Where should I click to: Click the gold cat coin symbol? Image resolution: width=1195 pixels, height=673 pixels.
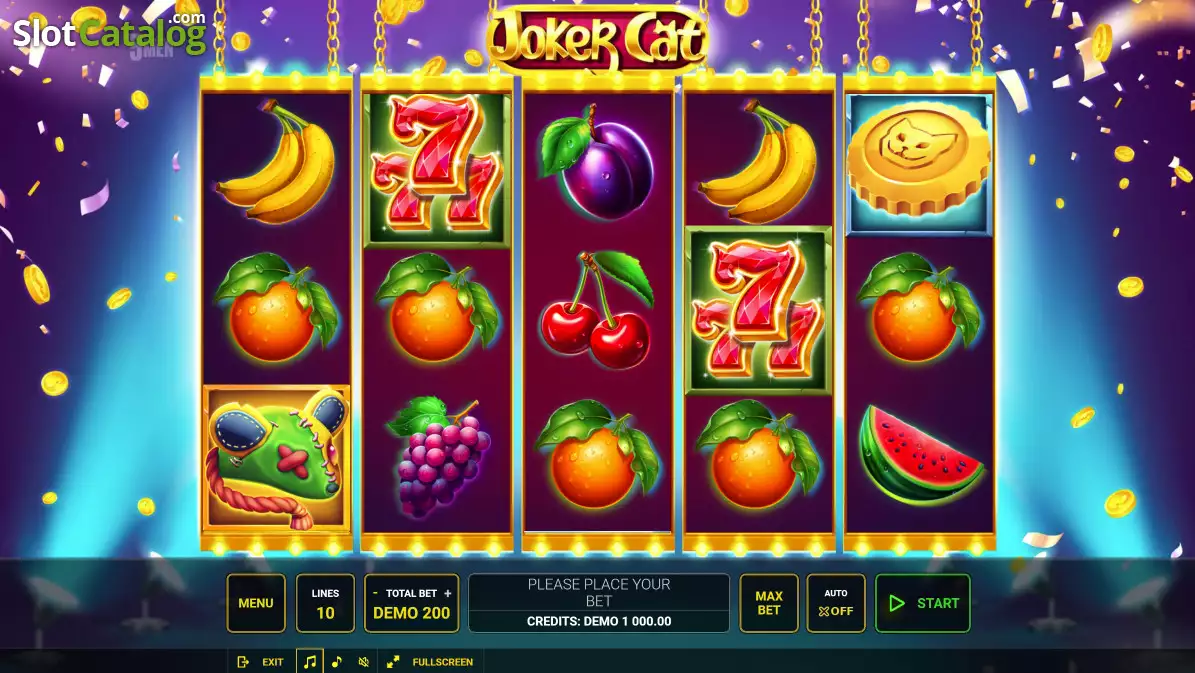coord(918,164)
